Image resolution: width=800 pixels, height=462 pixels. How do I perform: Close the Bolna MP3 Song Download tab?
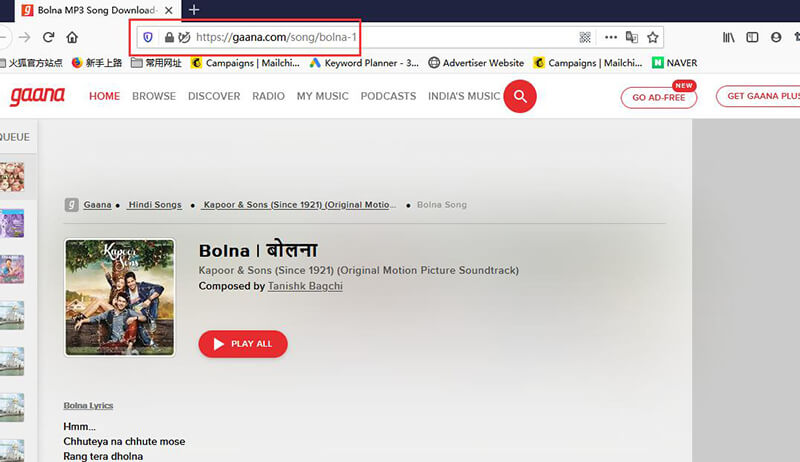coord(168,10)
